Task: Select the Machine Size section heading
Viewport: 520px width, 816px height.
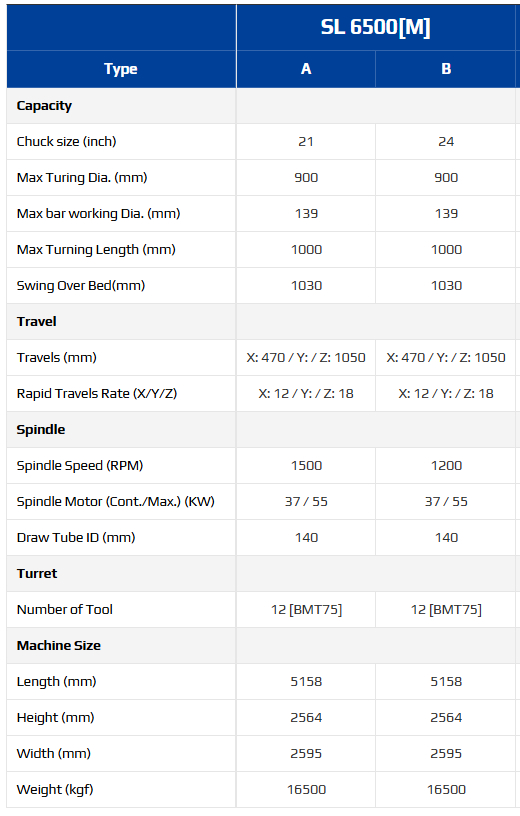Action: pyautogui.click(x=59, y=645)
